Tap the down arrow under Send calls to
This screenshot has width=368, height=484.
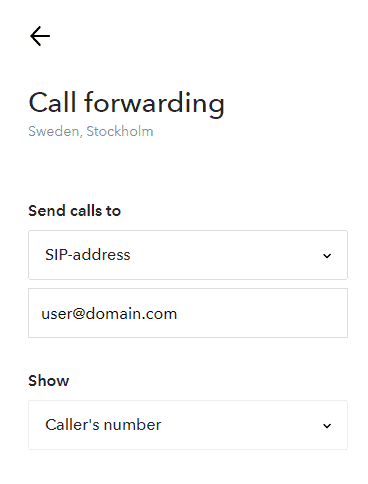click(327, 256)
